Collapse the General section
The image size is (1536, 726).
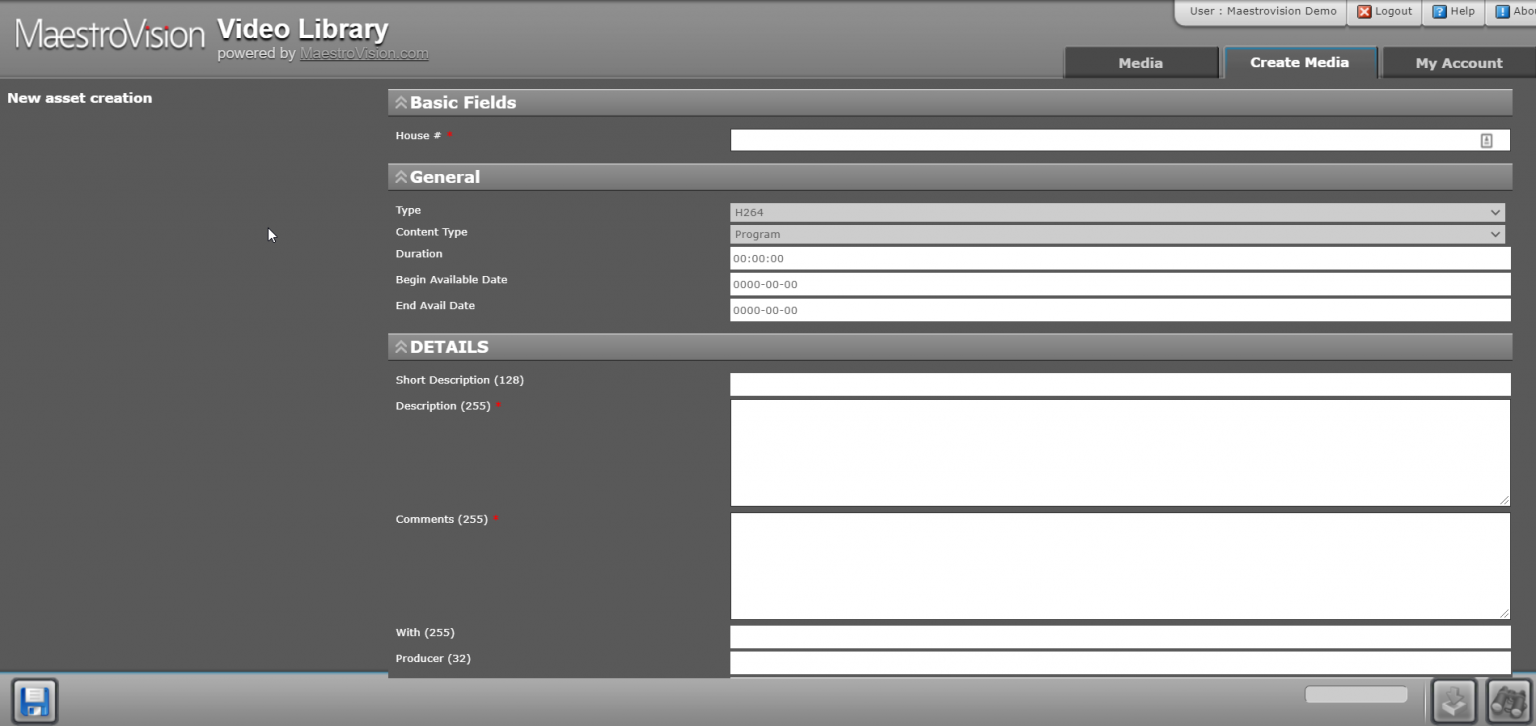tap(400, 176)
